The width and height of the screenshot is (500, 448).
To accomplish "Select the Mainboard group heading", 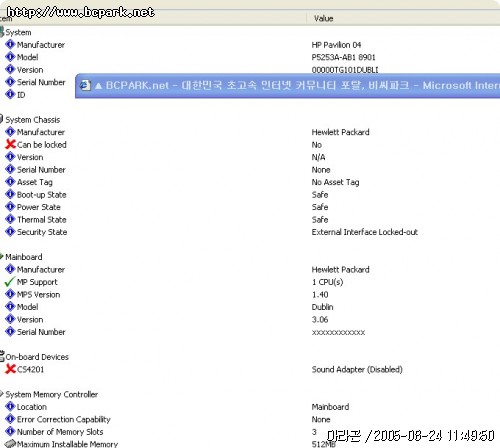I will pyautogui.click(x=24, y=257).
